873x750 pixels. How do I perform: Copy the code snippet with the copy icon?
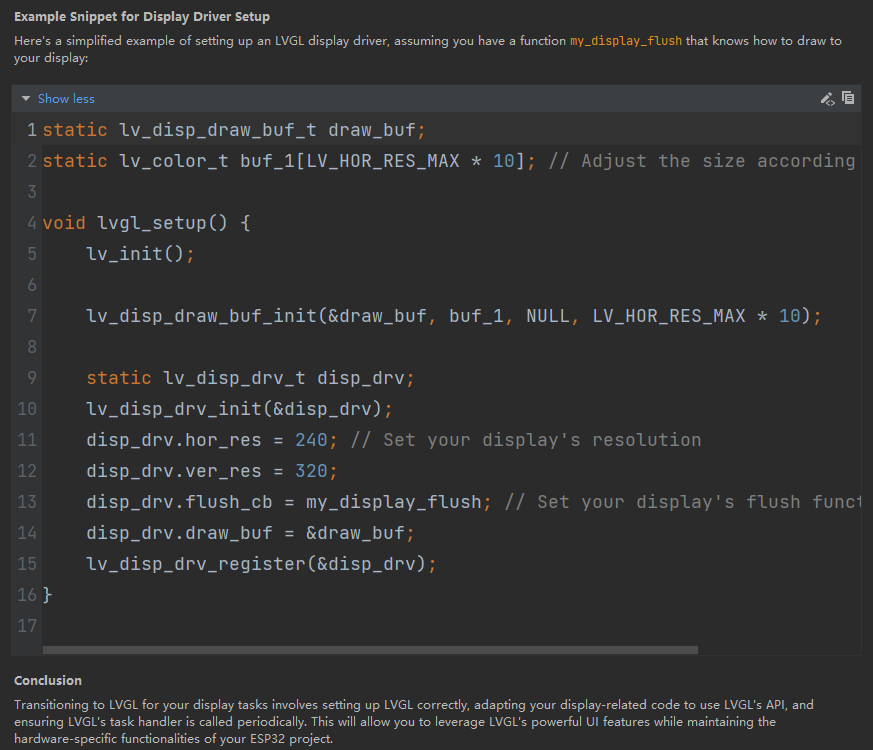[x=848, y=98]
